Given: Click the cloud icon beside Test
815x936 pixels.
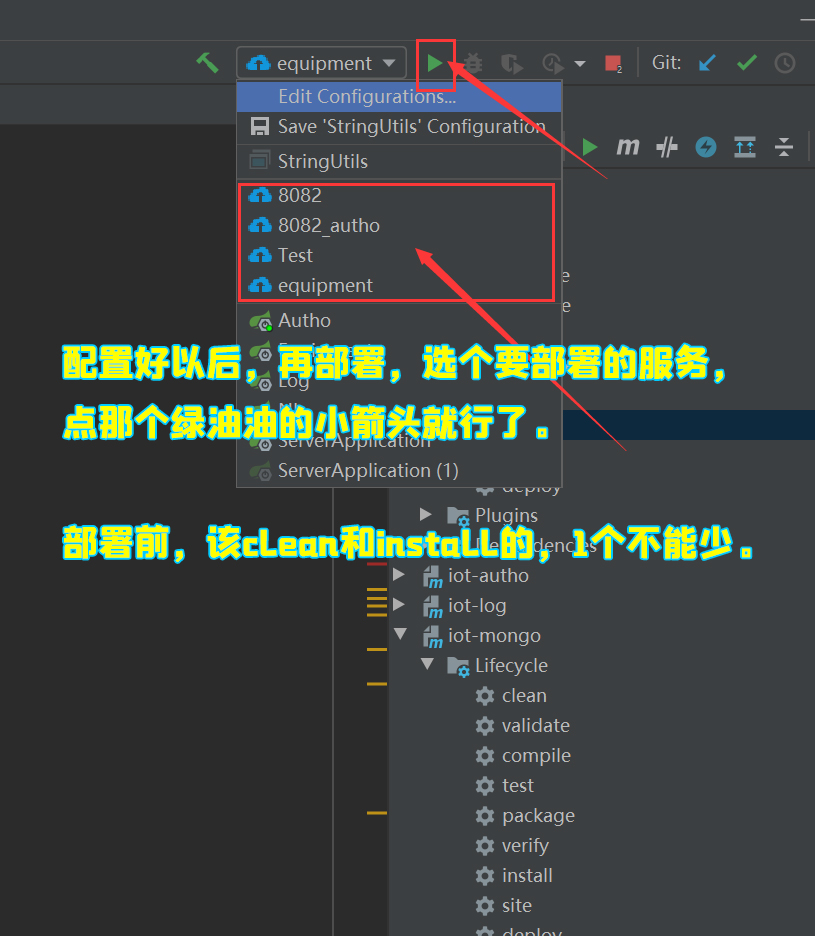Looking at the screenshot, I should [x=260, y=255].
